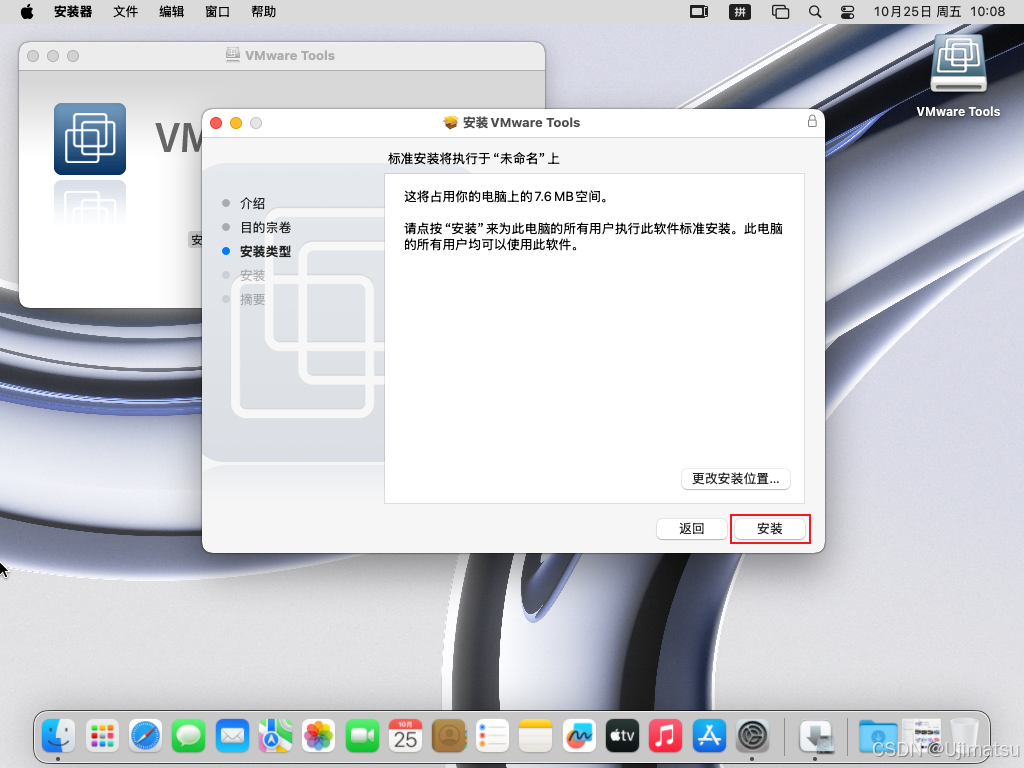Click the 目的宗卷 step in sidebar
This screenshot has width=1024, height=768.
266,227
